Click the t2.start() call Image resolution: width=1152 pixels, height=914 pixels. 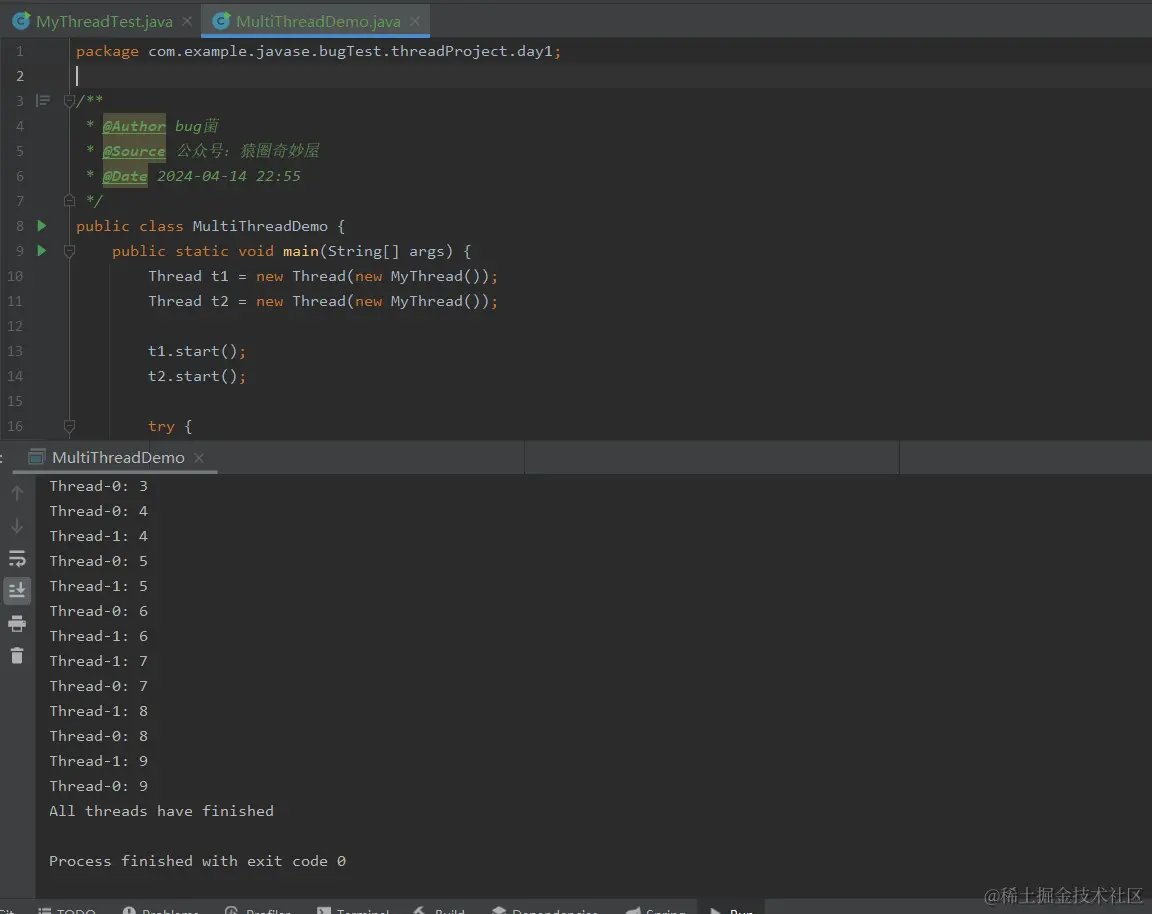(x=197, y=375)
